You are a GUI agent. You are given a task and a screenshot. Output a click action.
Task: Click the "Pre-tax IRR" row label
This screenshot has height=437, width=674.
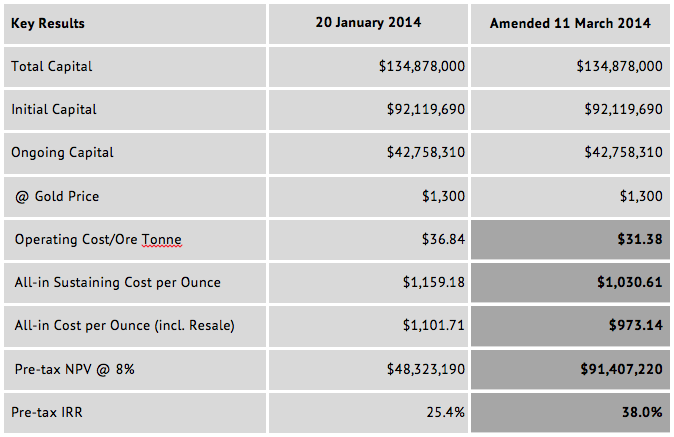pyautogui.click(x=50, y=411)
